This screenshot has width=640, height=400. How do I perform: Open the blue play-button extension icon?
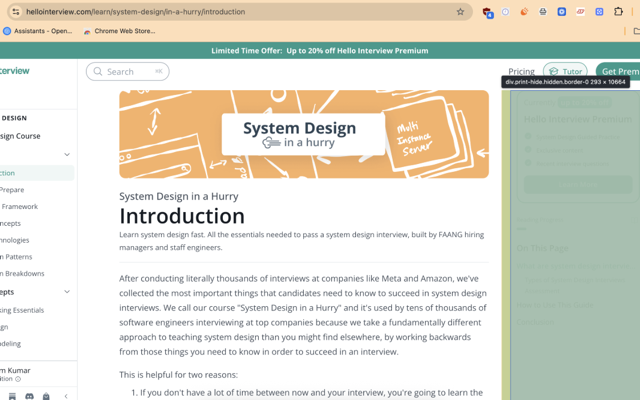tap(562, 12)
